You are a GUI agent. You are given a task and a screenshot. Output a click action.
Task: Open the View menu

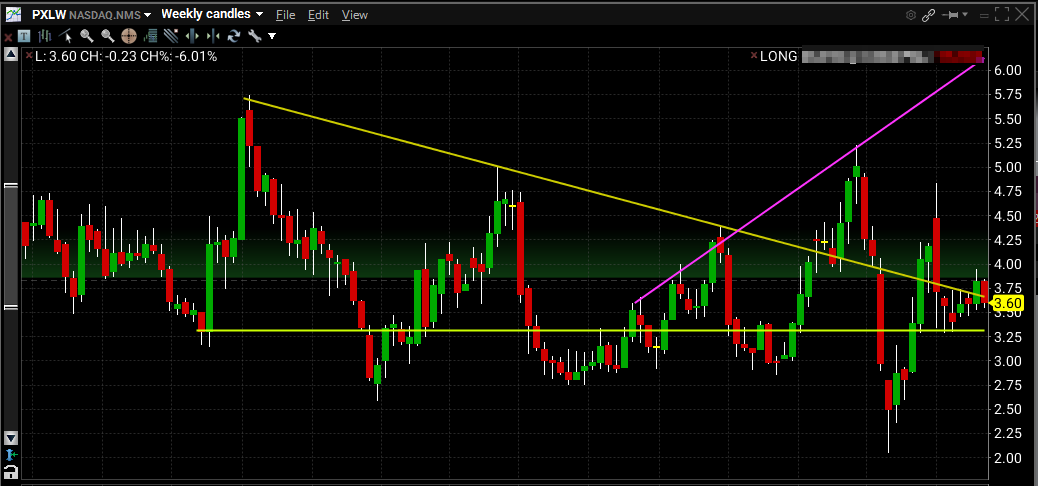point(354,15)
